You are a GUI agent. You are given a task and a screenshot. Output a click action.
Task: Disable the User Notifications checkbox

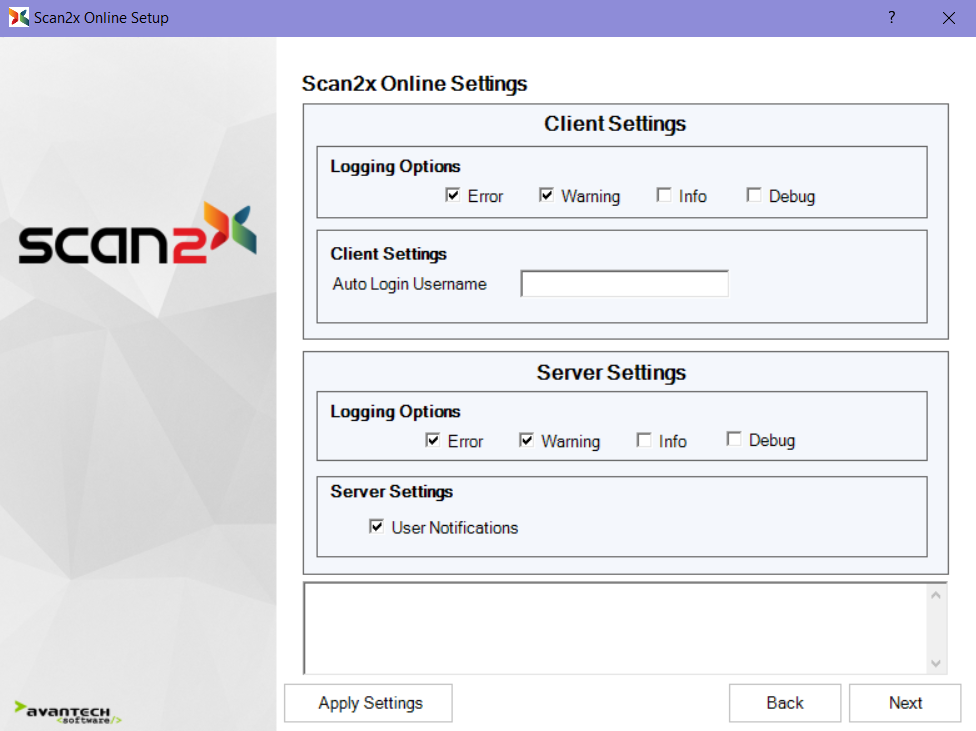coord(377,527)
